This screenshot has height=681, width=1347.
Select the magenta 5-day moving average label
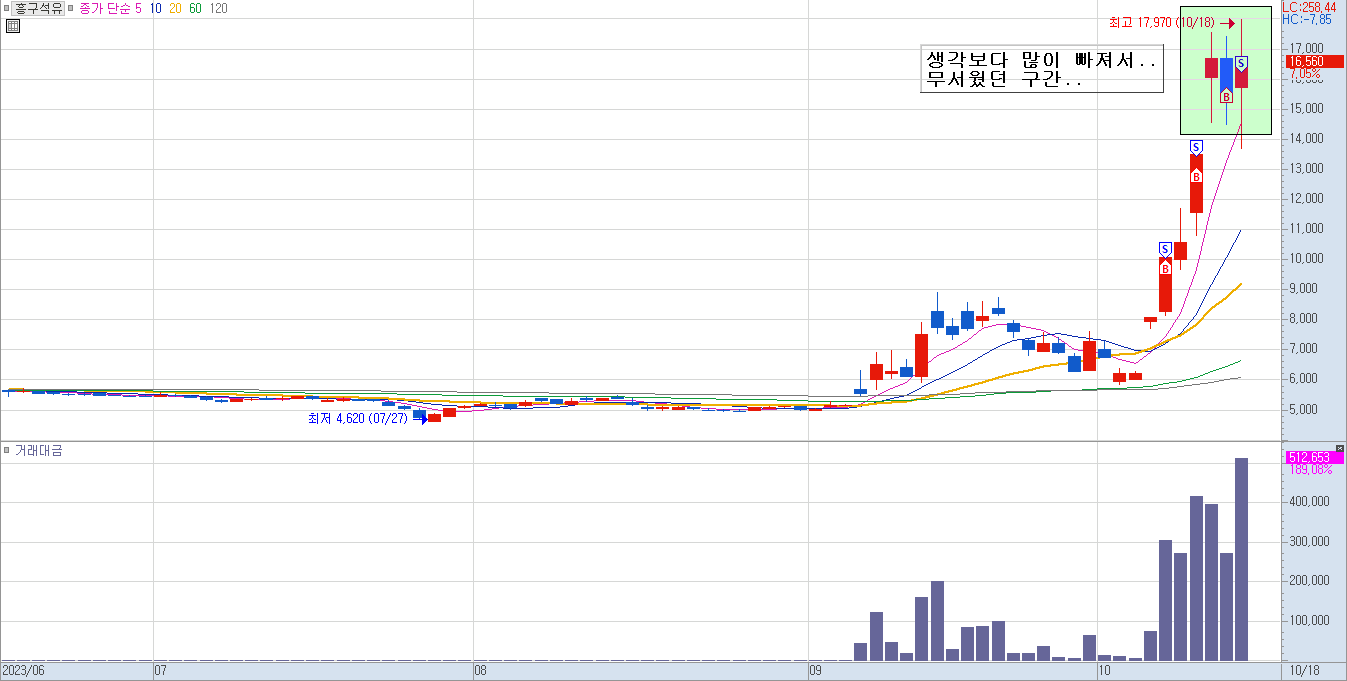[x=138, y=8]
